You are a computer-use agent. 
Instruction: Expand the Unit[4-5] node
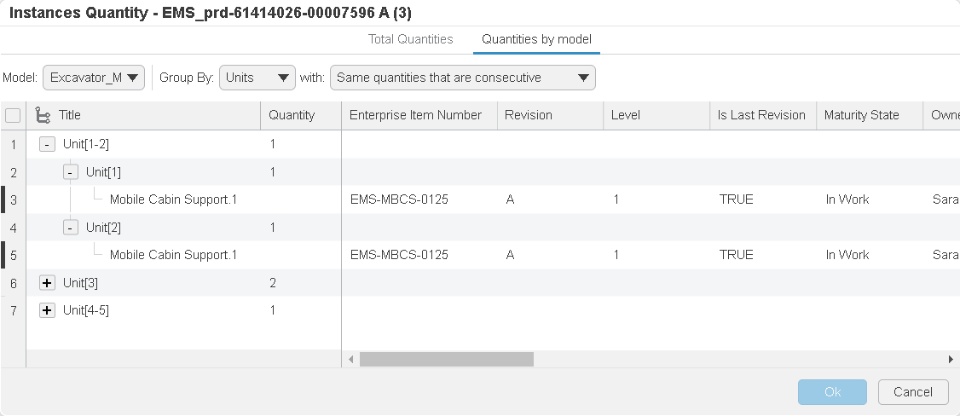(x=46, y=311)
